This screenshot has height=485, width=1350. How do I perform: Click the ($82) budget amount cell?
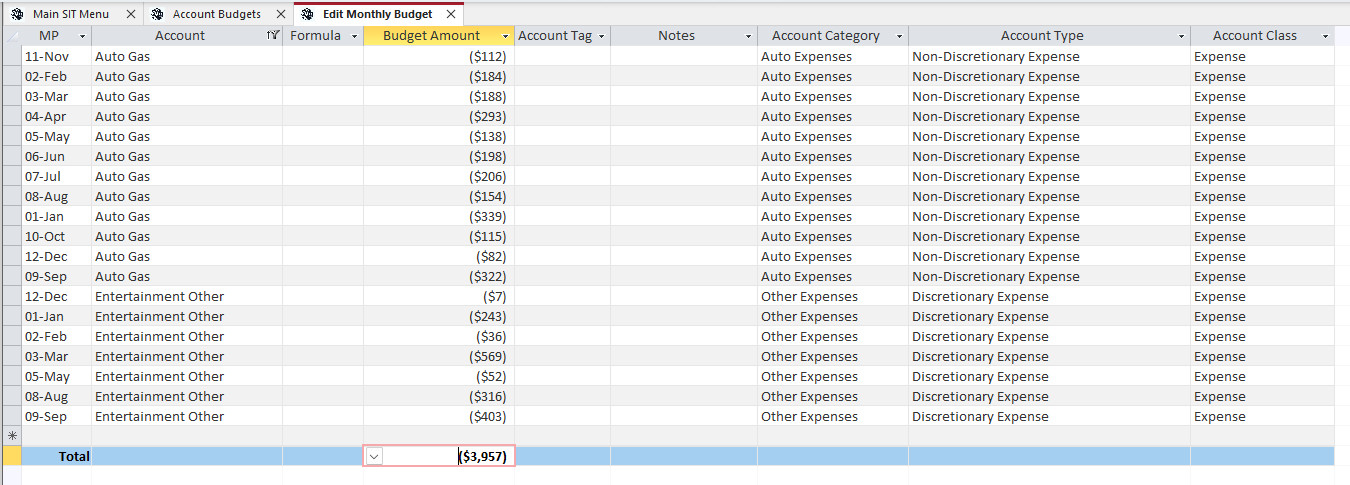[439, 256]
